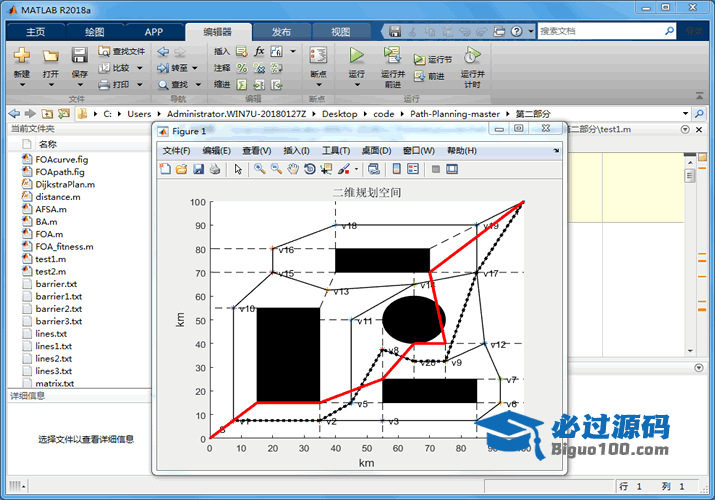Open dropdown arrow under Breakpoints (断点)
The image size is (715, 500).
pyautogui.click(x=318, y=85)
